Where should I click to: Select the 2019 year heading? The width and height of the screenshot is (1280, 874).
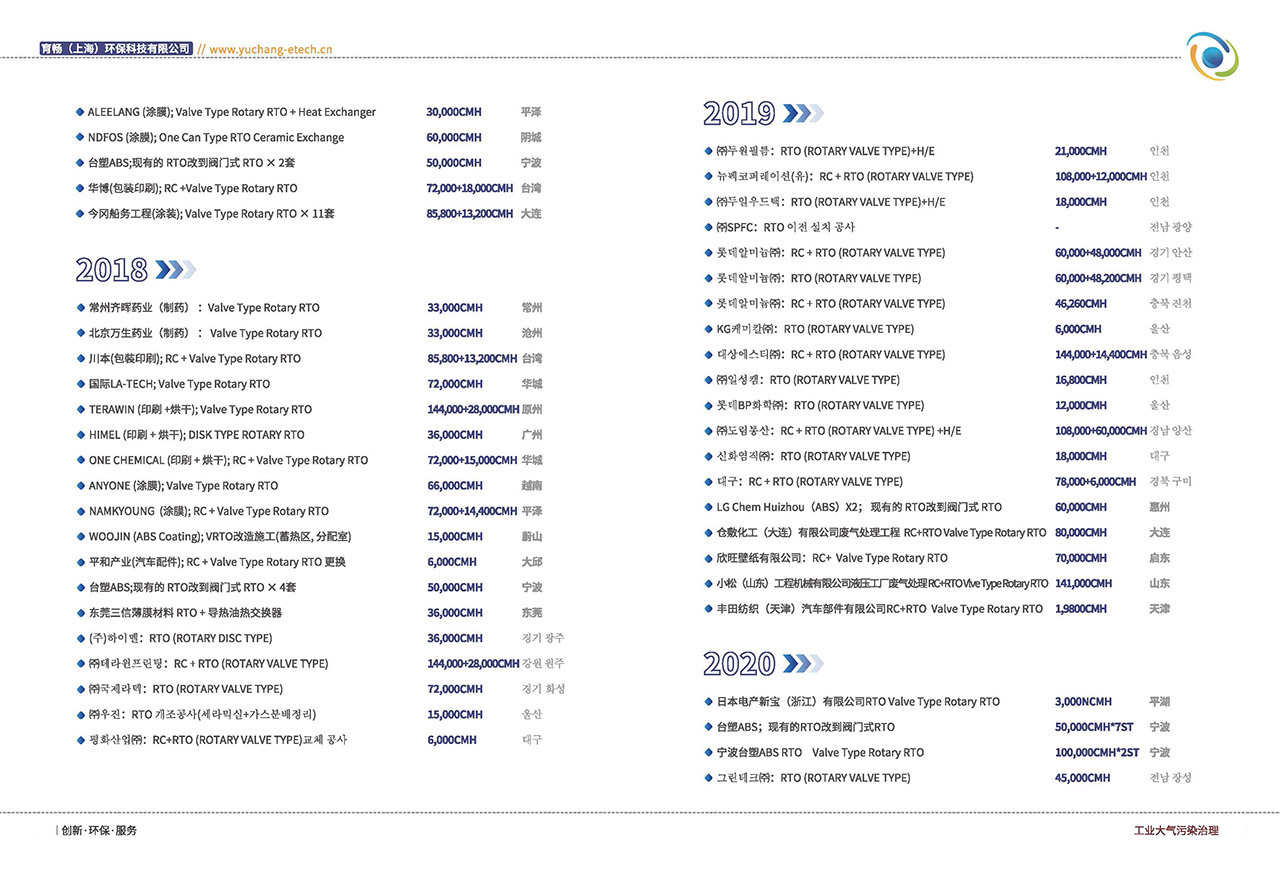(x=740, y=113)
